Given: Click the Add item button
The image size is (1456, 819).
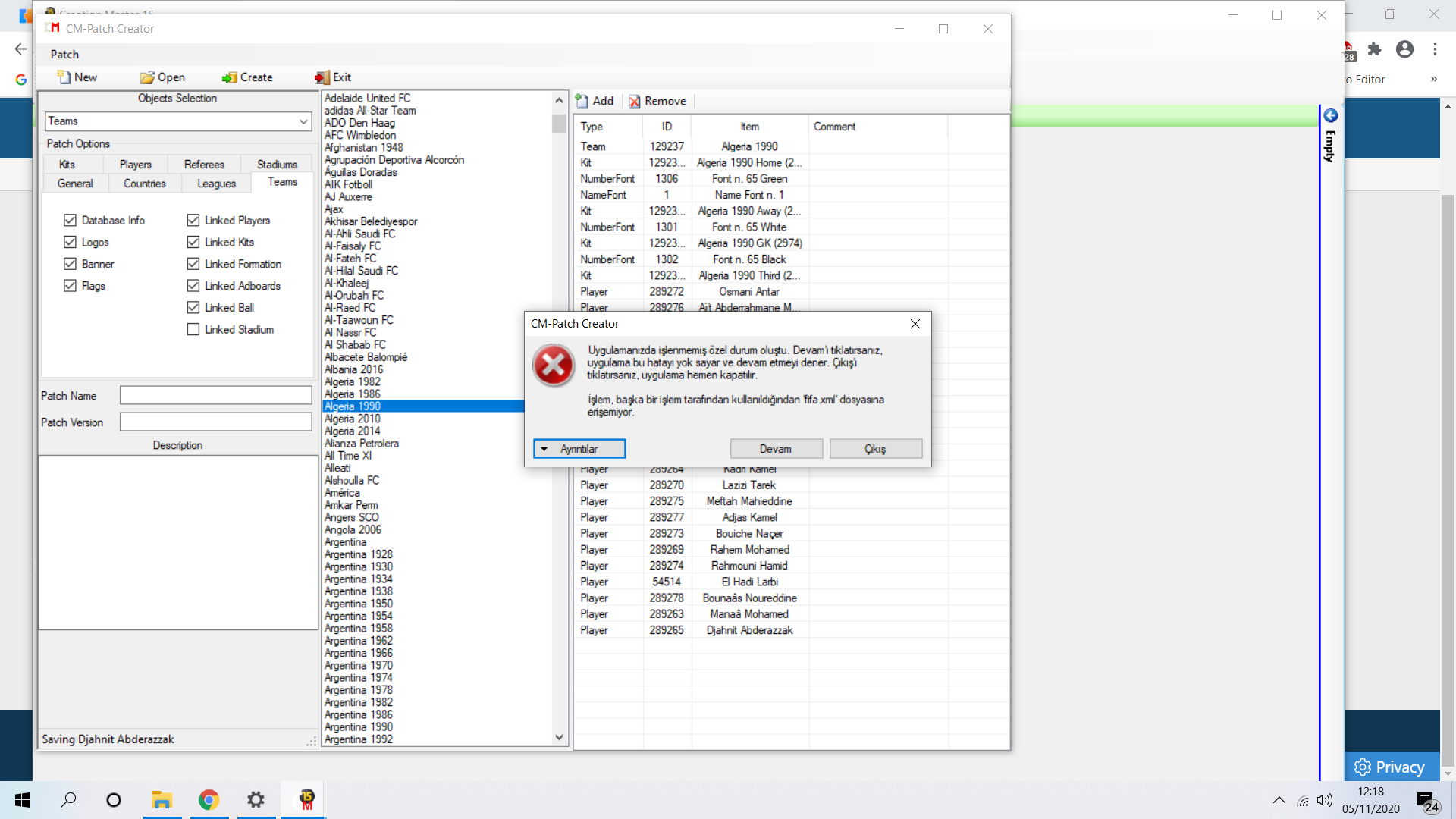Looking at the screenshot, I should [595, 101].
